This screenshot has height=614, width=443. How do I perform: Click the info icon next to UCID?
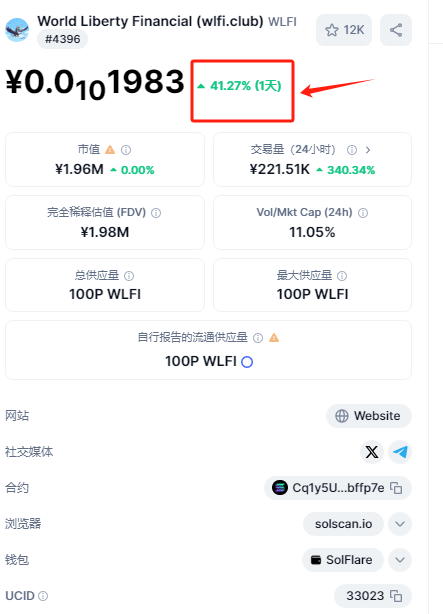click(x=43, y=596)
